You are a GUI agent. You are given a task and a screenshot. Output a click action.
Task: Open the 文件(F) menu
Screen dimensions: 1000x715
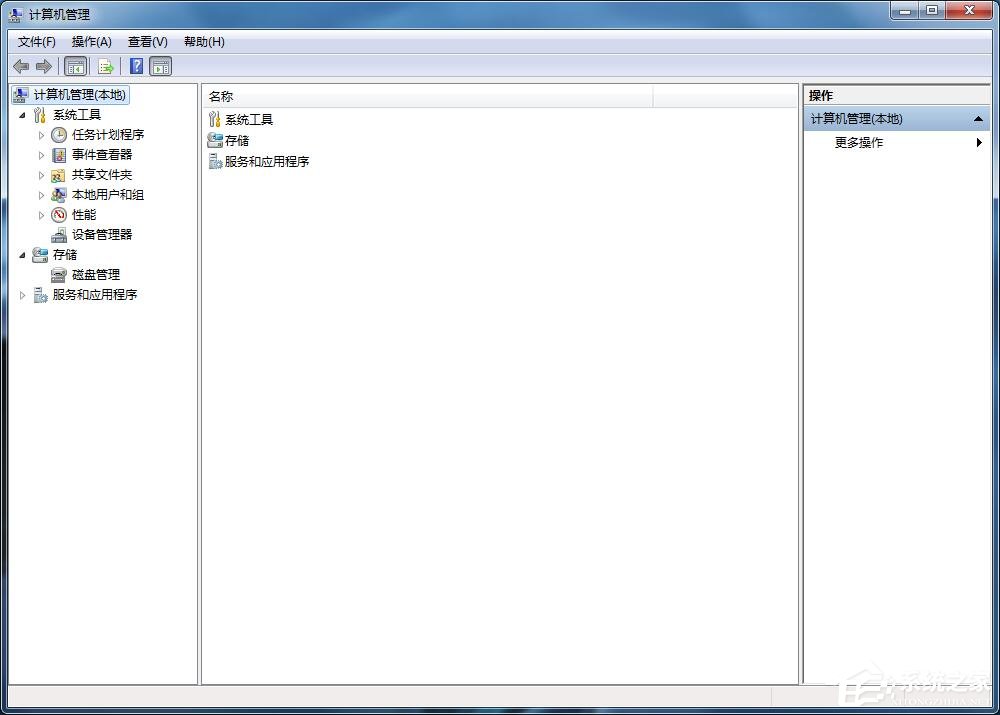pos(37,41)
